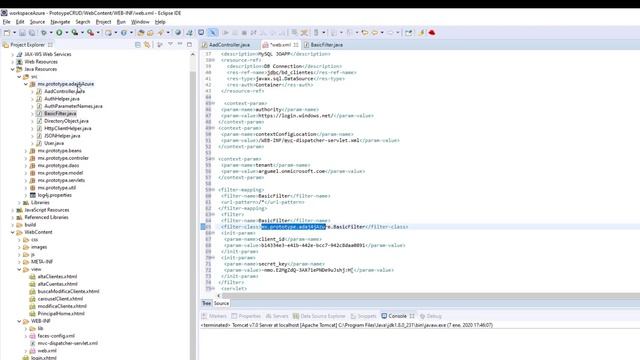Image resolution: width=640 pixels, height=360 pixels.
Task: Toggle Link with Editor in Project Explorer
Action: pos(147,44)
